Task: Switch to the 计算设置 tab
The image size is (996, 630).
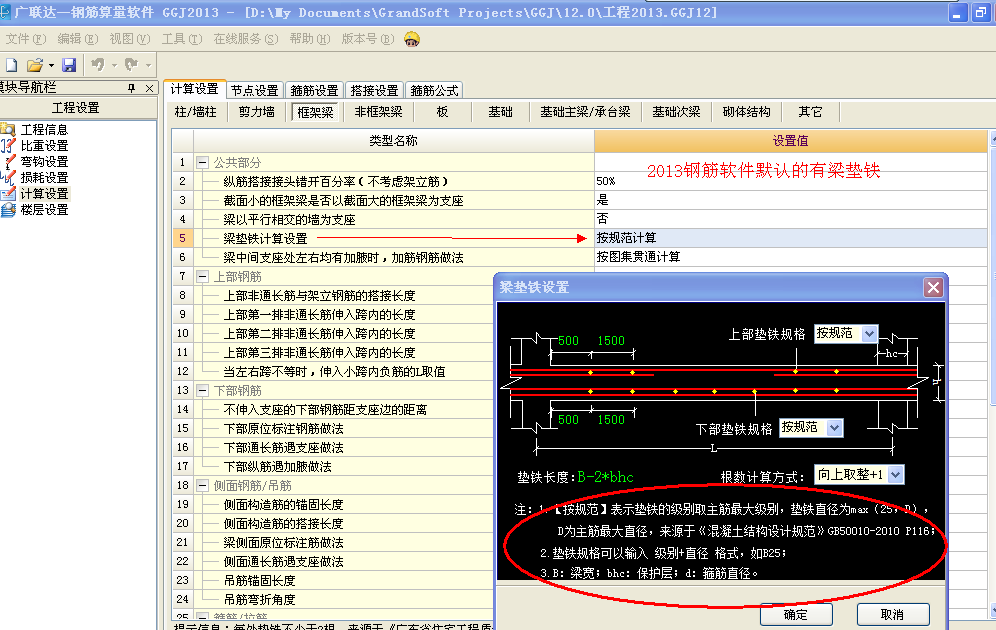Action: pos(194,89)
